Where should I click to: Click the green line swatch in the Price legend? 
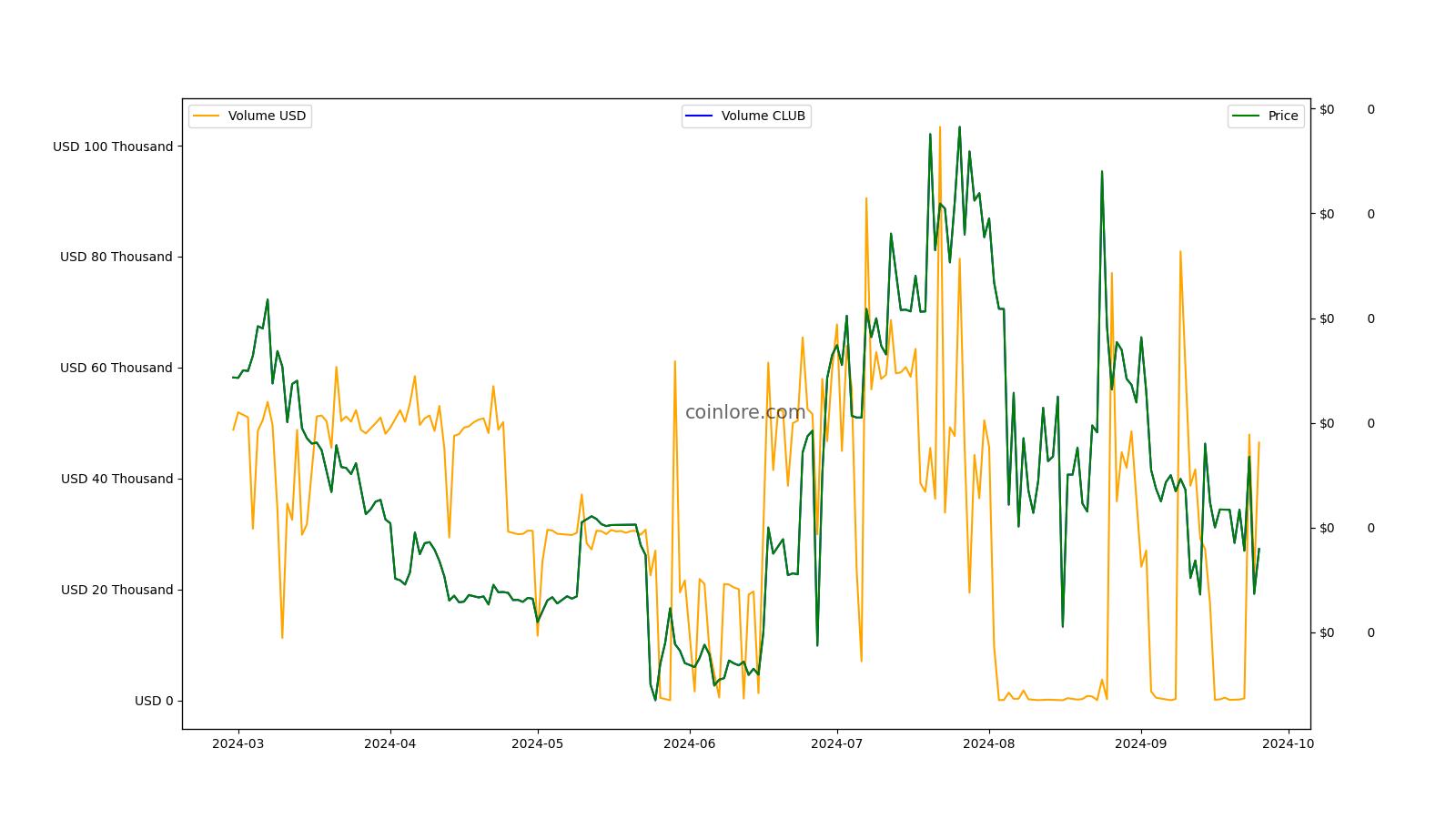[1246, 116]
